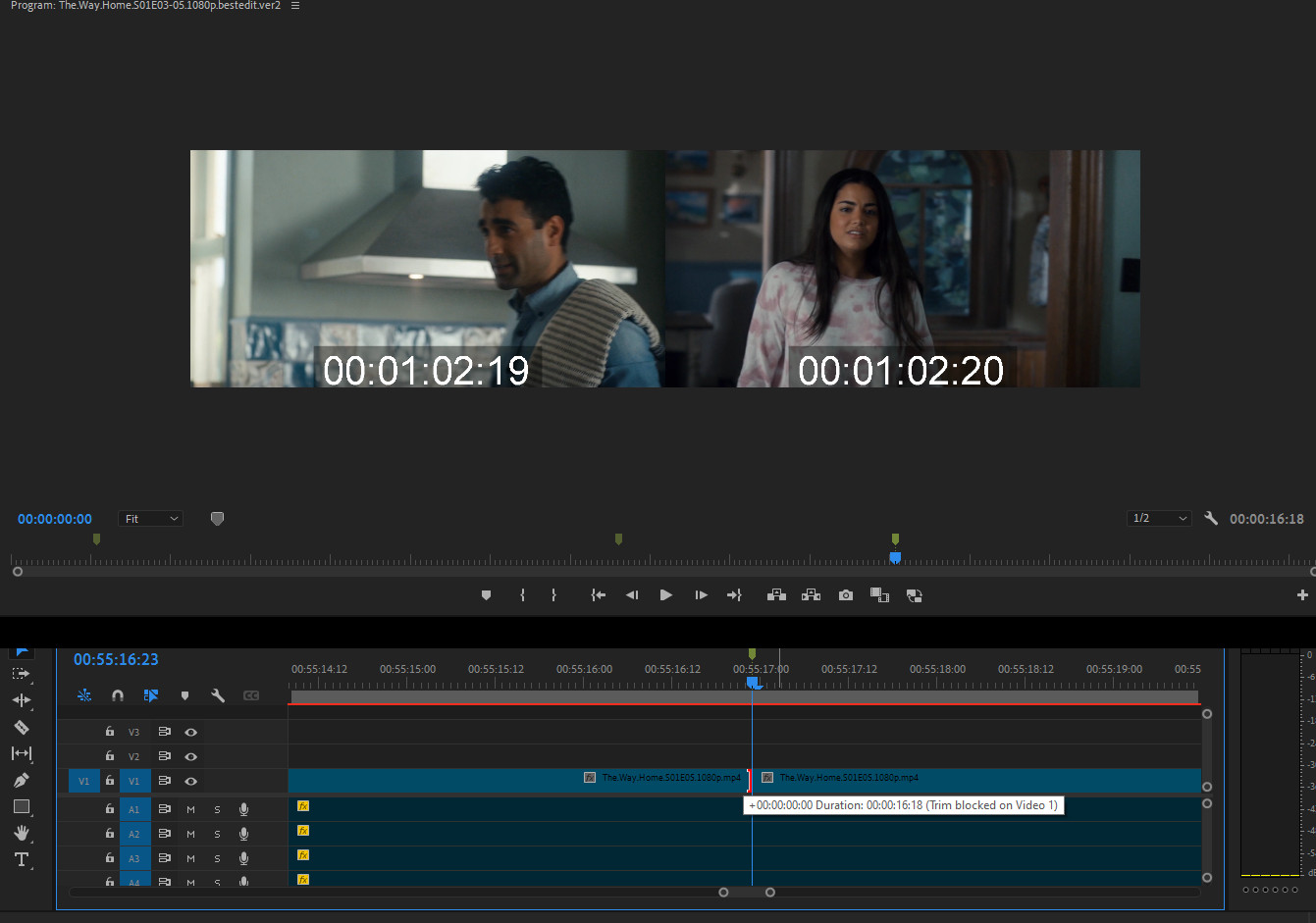This screenshot has width=1316, height=923.
Task: Toggle A3 track targeting
Action: pos(134,858)
